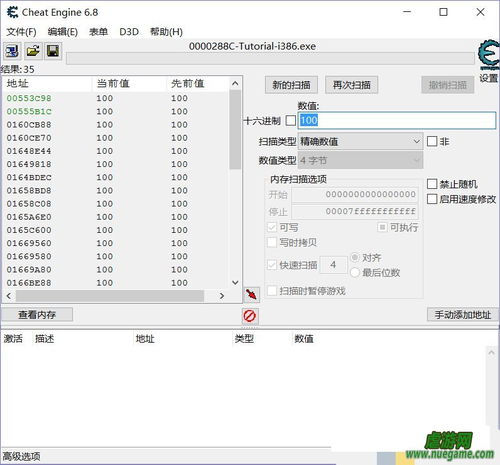Click the fast scan alignment value field
The image size is (500, 465).
(333, 265)
